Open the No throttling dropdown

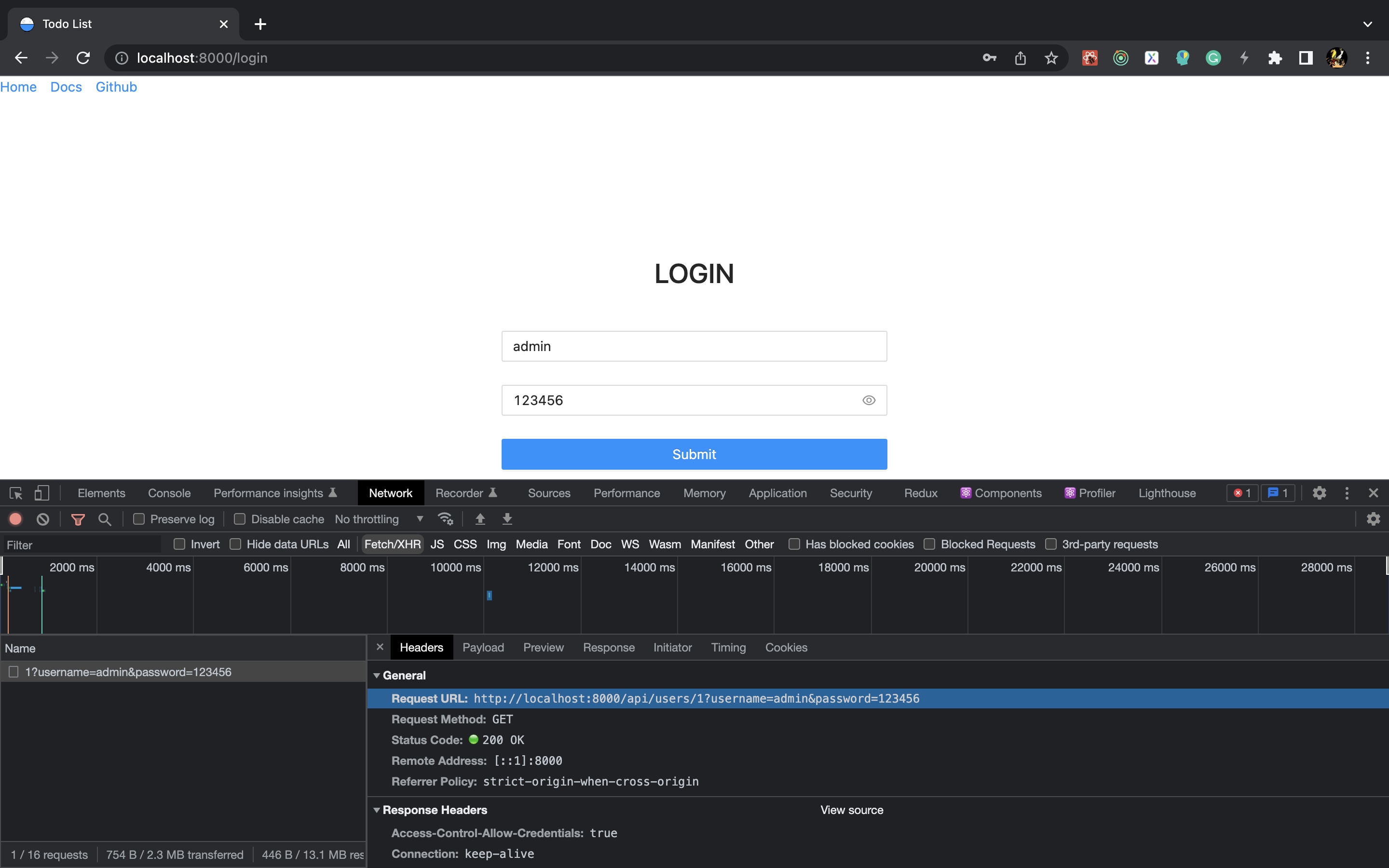click(379, 519)
